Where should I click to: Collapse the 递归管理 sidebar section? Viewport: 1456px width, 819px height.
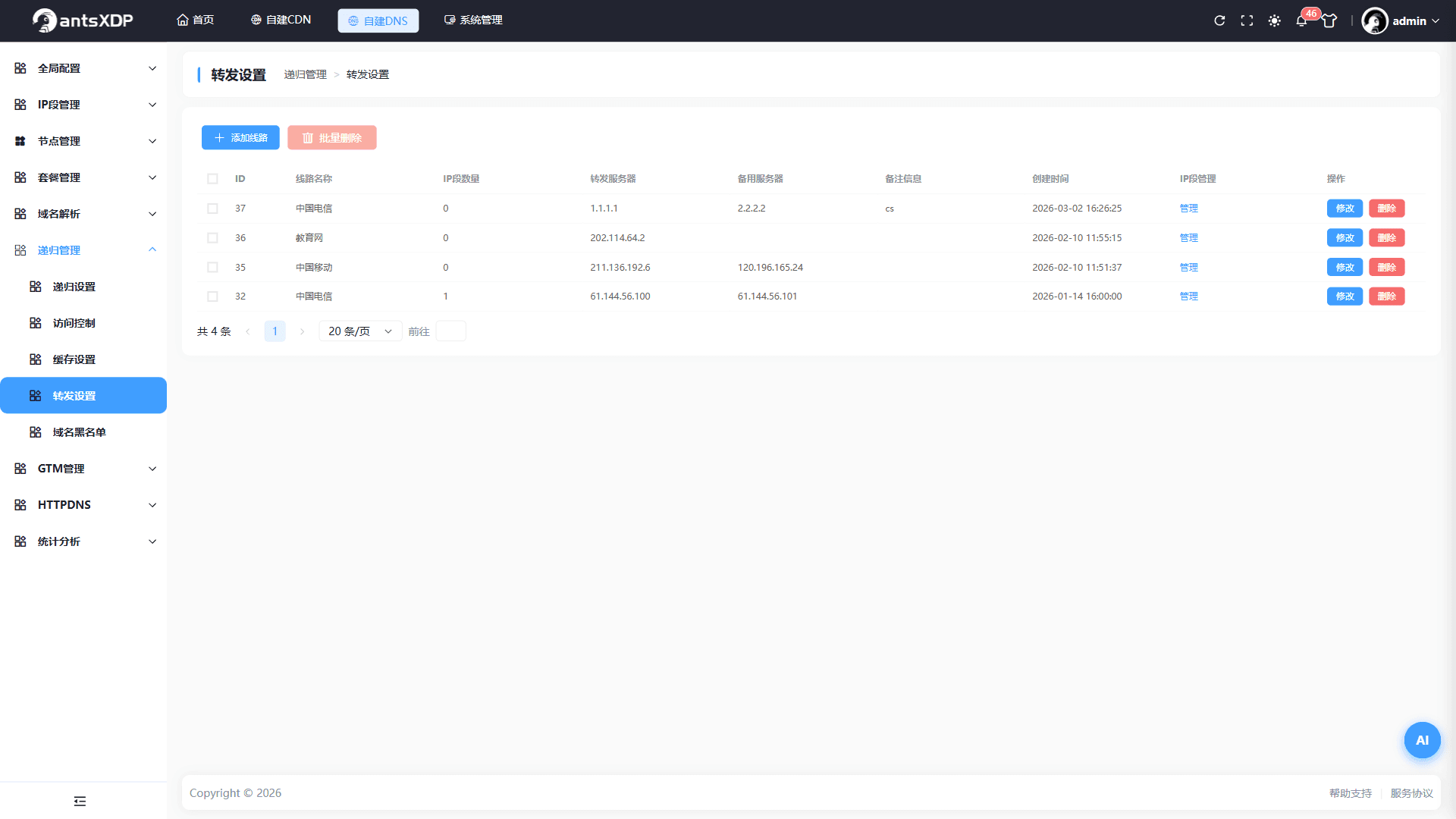83,250
